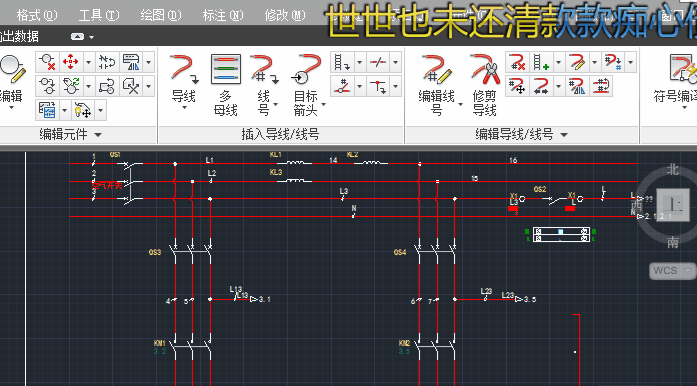Click the 南 direction on the ViewCube compass
697x386 pixels.
coord(673,242)
